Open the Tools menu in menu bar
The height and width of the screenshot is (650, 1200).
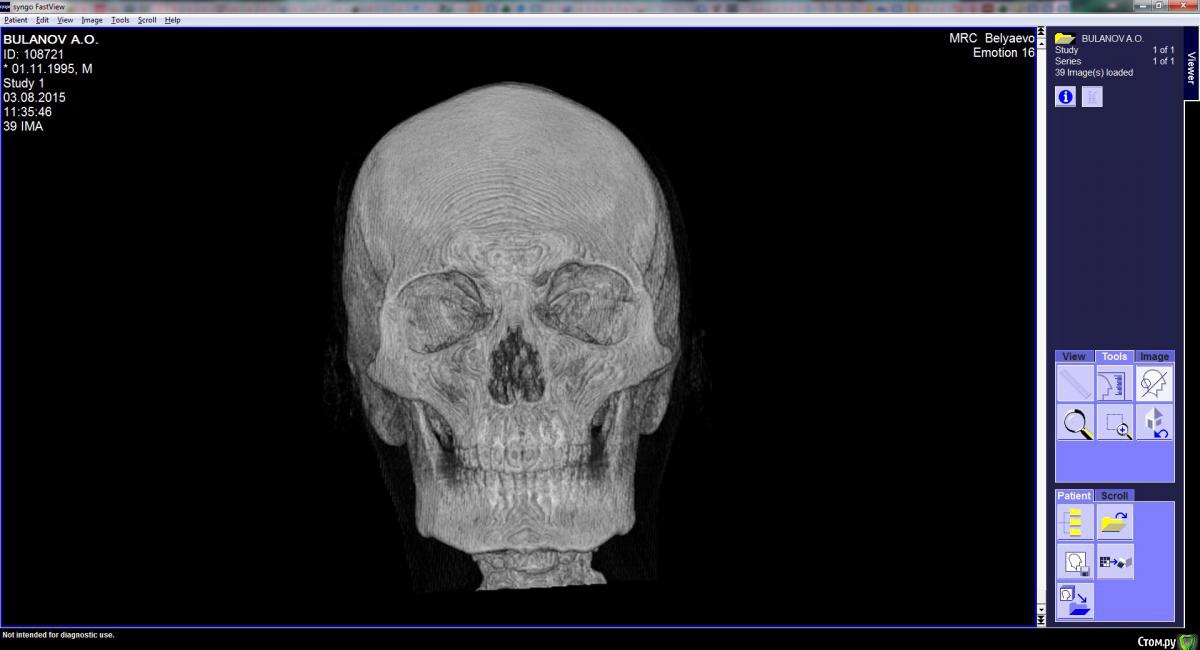(120, 20)
